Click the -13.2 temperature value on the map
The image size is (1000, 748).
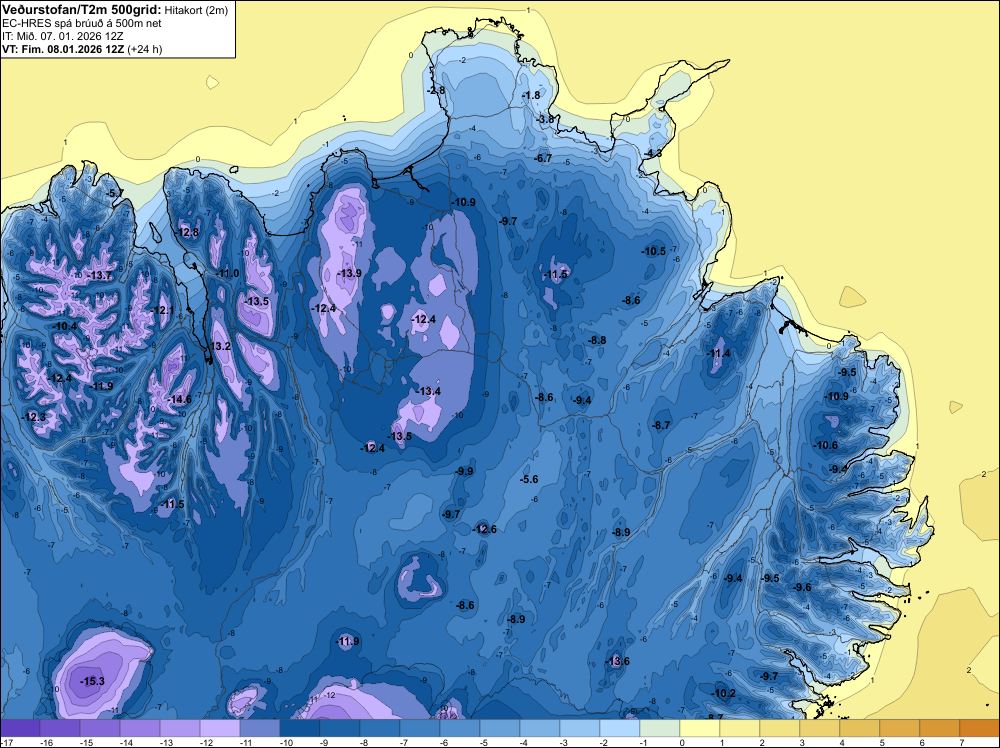(x=219, y=346)
